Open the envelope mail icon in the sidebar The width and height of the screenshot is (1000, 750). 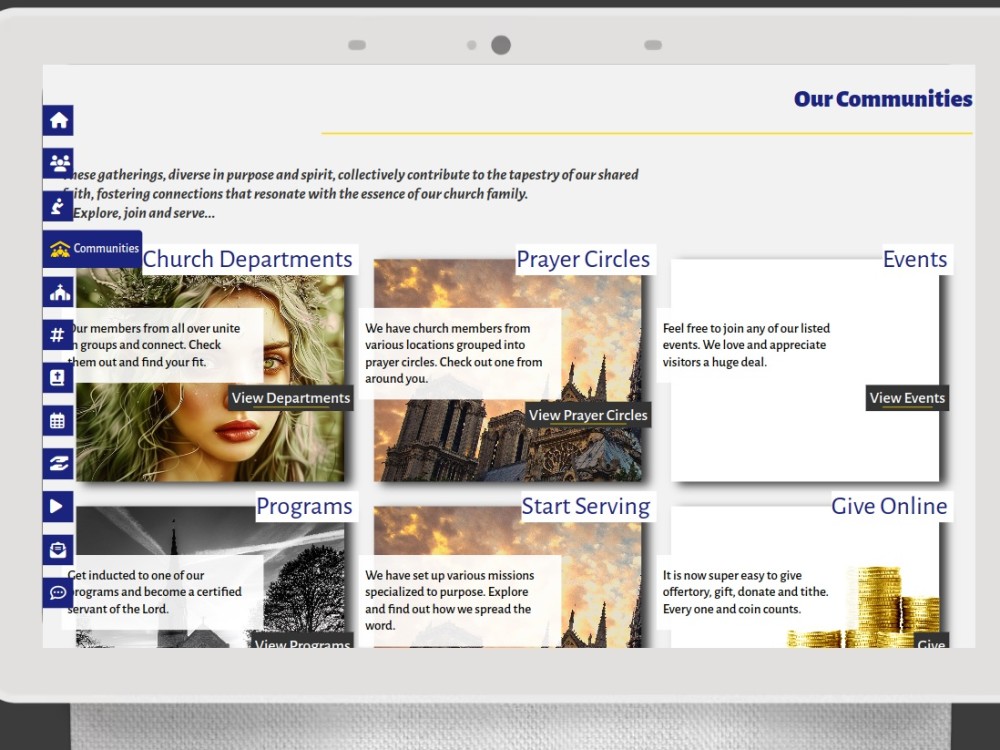pyautogui.click(x=58, y=549)
